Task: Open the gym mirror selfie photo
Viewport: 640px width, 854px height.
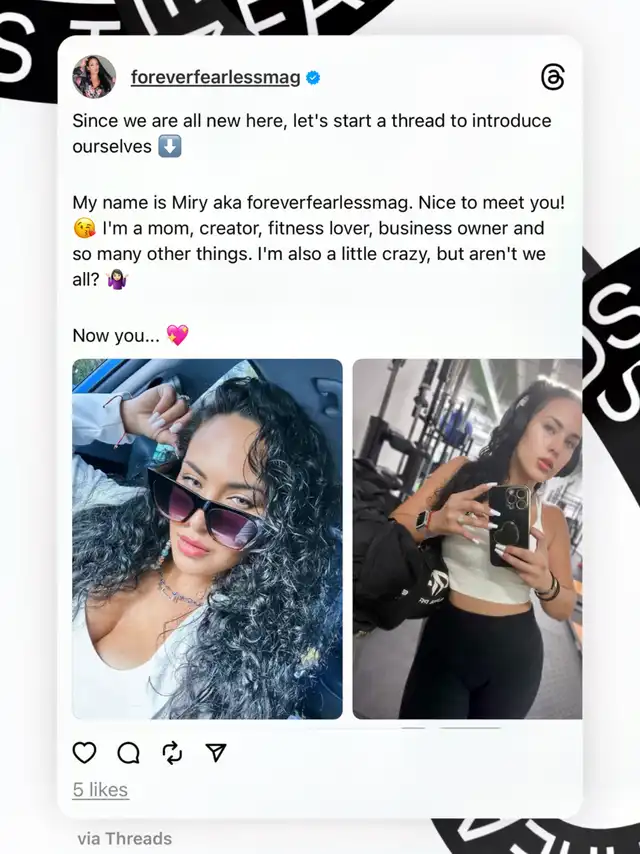Action: point(467,539)
